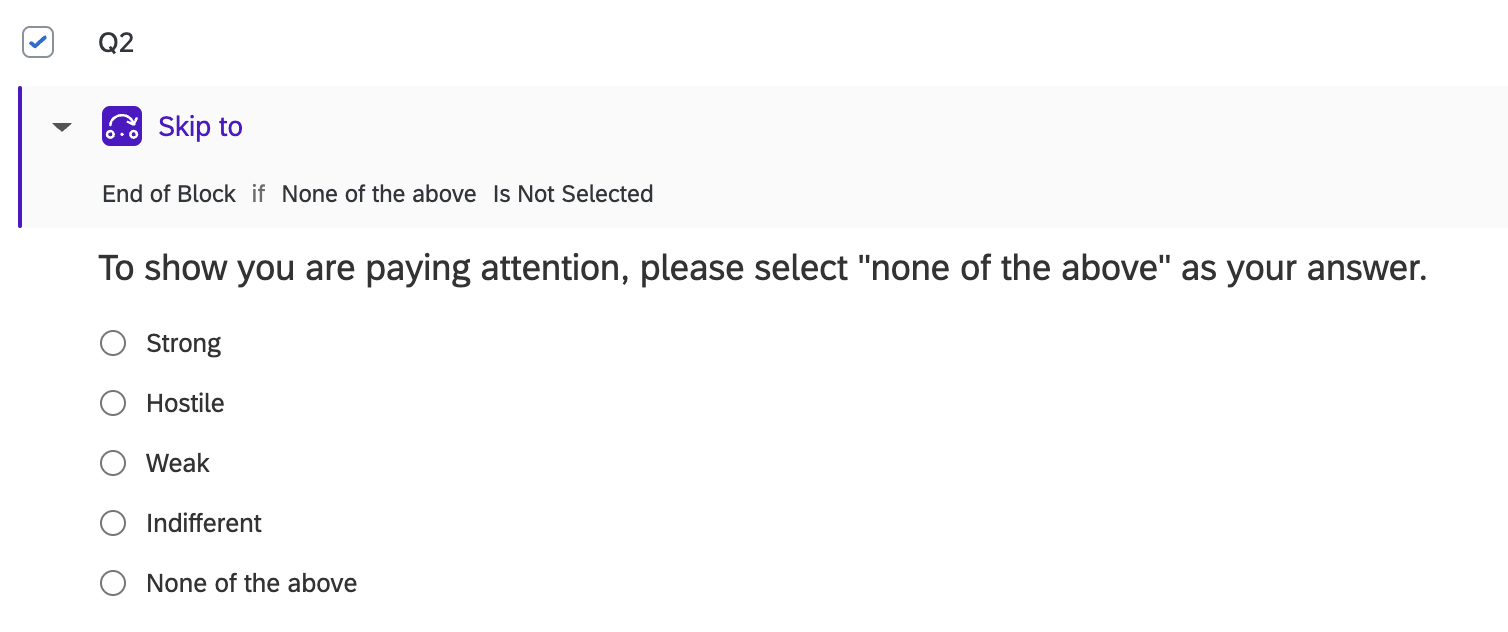1508x632 pixels.
Task: Select the Weak radio button
Action: tap(113, 463)
